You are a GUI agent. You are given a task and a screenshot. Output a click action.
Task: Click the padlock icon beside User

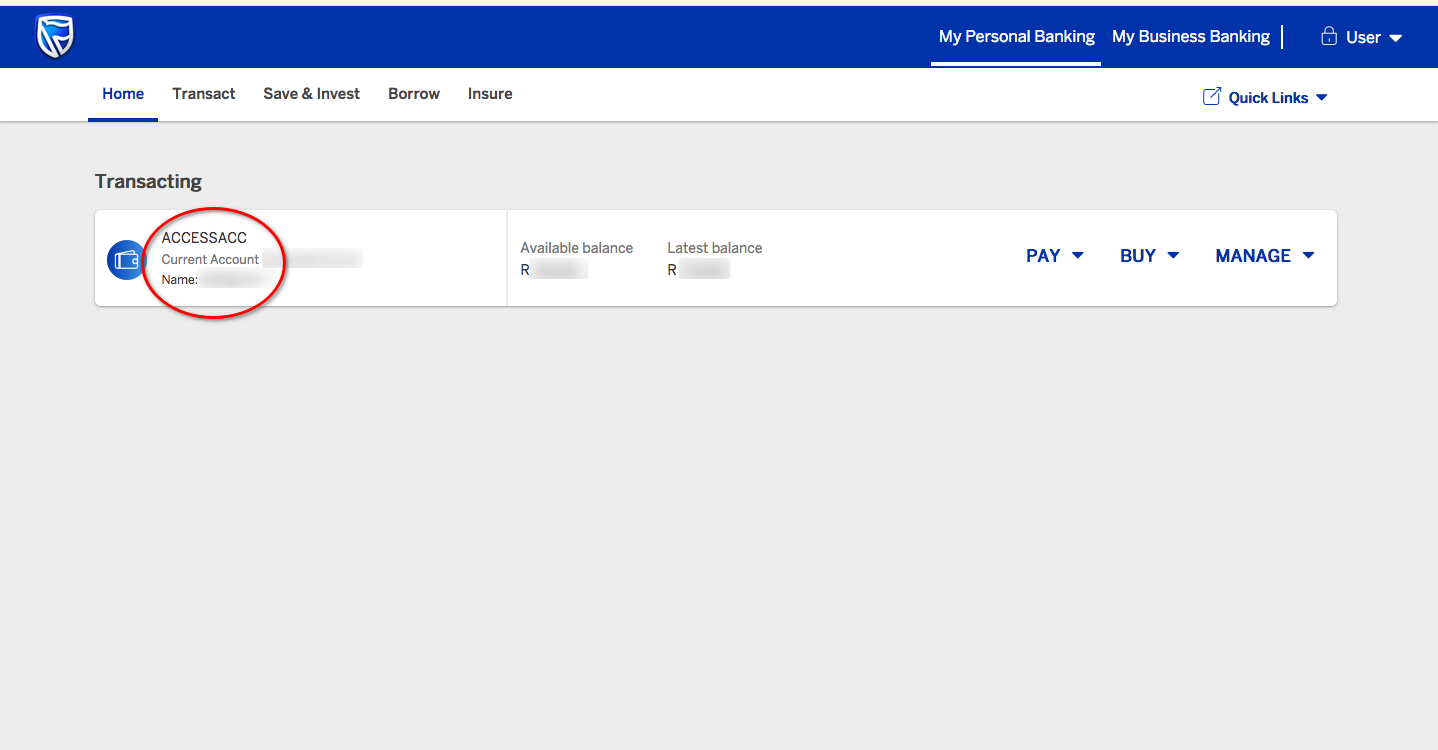coord(1329,37)
